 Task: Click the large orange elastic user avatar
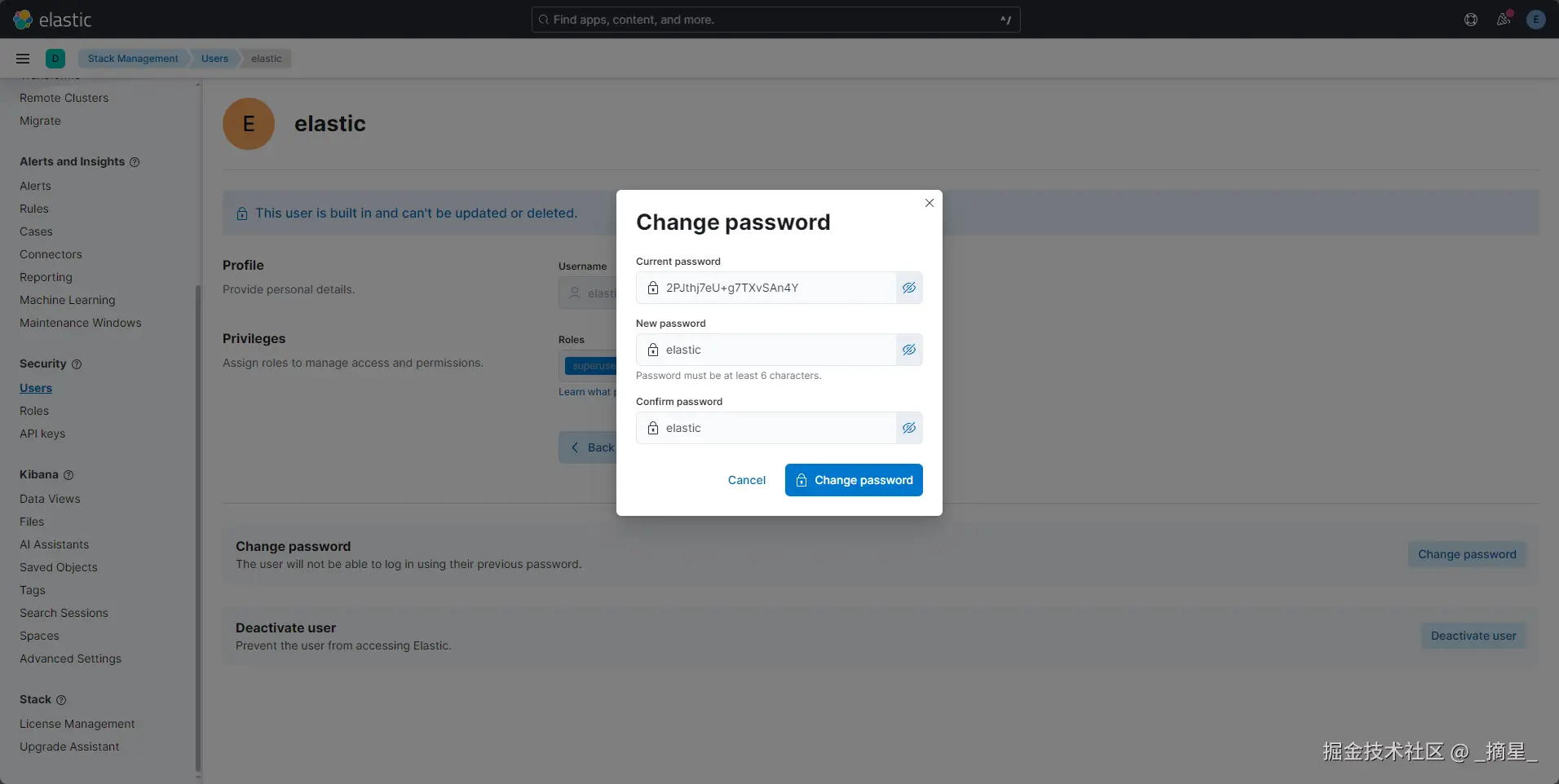click(249, 124)
